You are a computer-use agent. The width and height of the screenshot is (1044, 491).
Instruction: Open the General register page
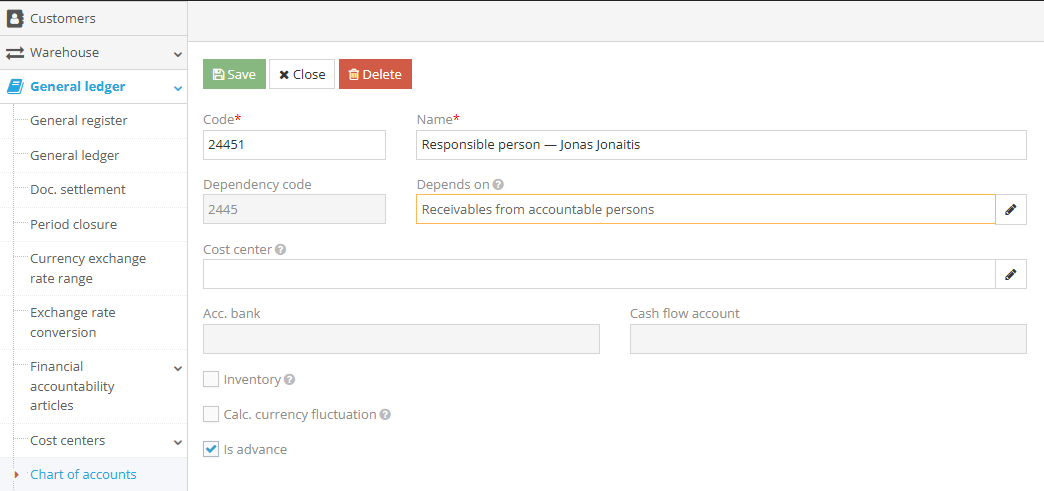pyautogui.click(x=79, y=121)
